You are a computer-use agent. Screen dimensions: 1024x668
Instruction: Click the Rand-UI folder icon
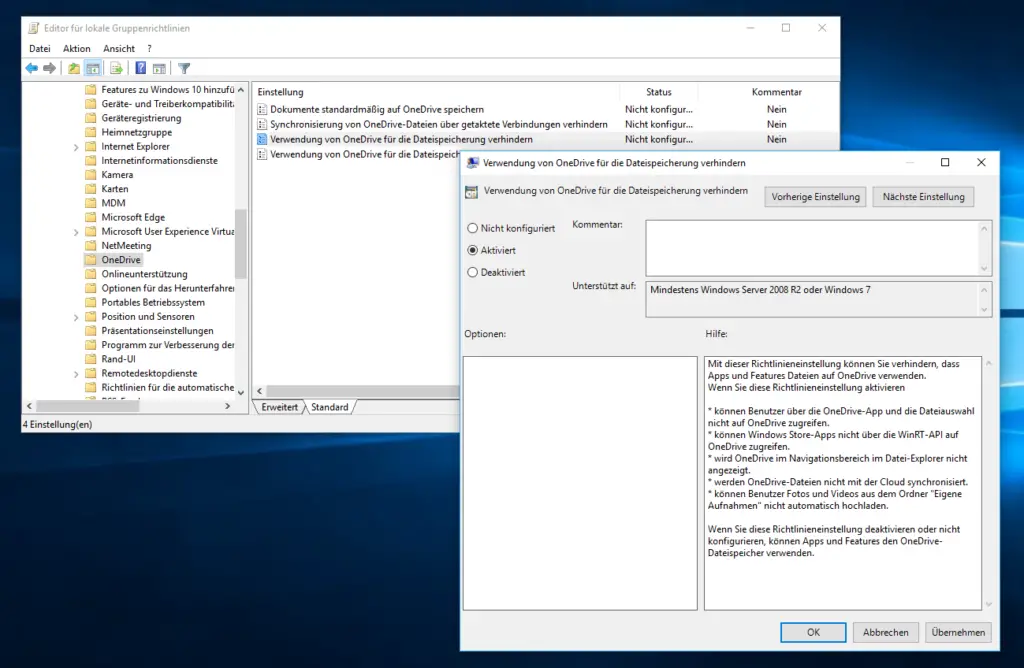pos(91,359)
